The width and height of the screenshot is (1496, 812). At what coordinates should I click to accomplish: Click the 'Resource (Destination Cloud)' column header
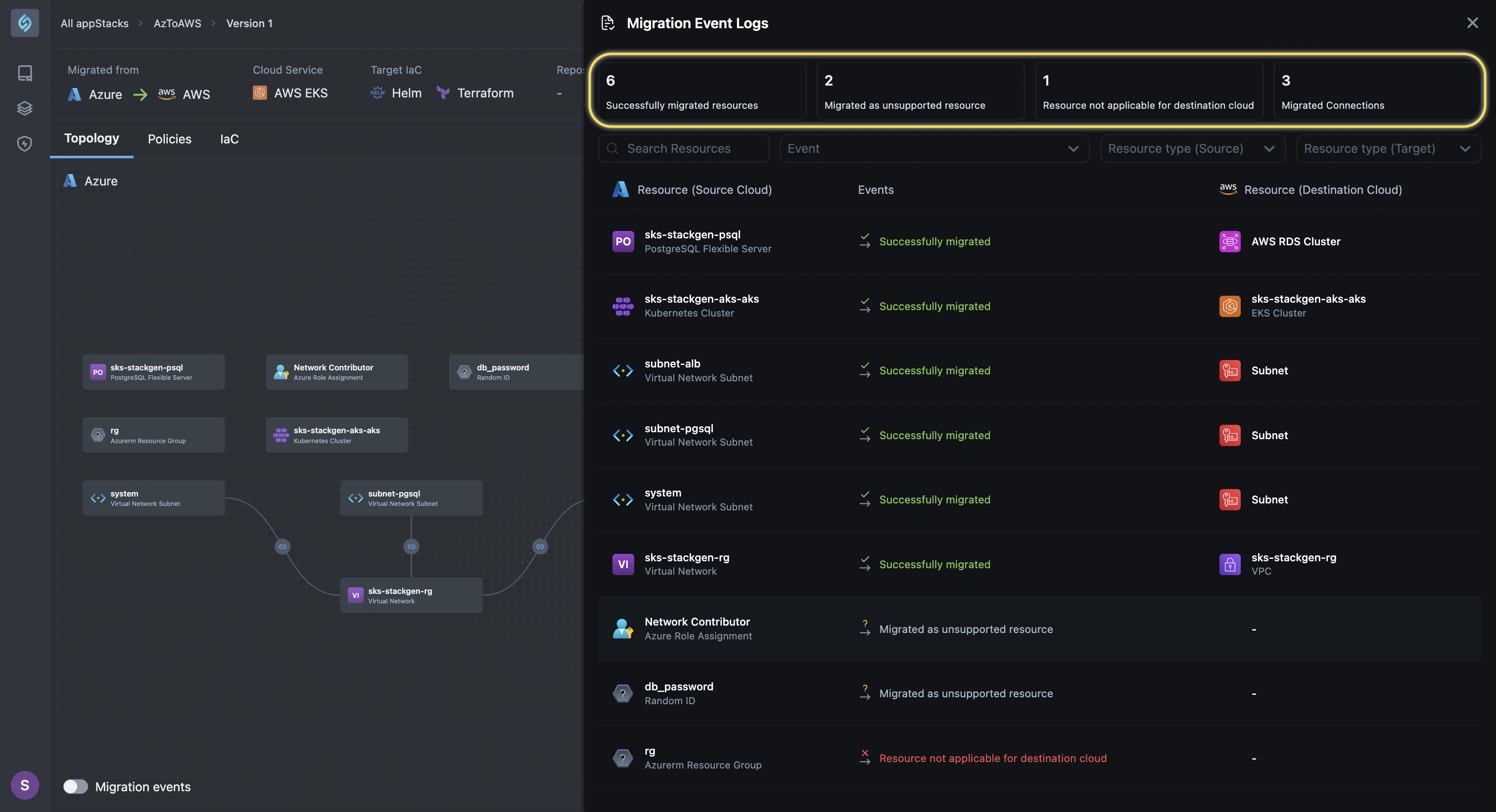pyautogui.click(x=1323, y=190)
